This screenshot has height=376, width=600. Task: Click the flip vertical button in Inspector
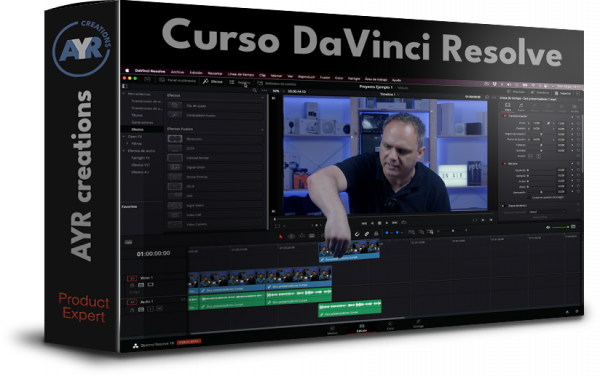point(538,156)
